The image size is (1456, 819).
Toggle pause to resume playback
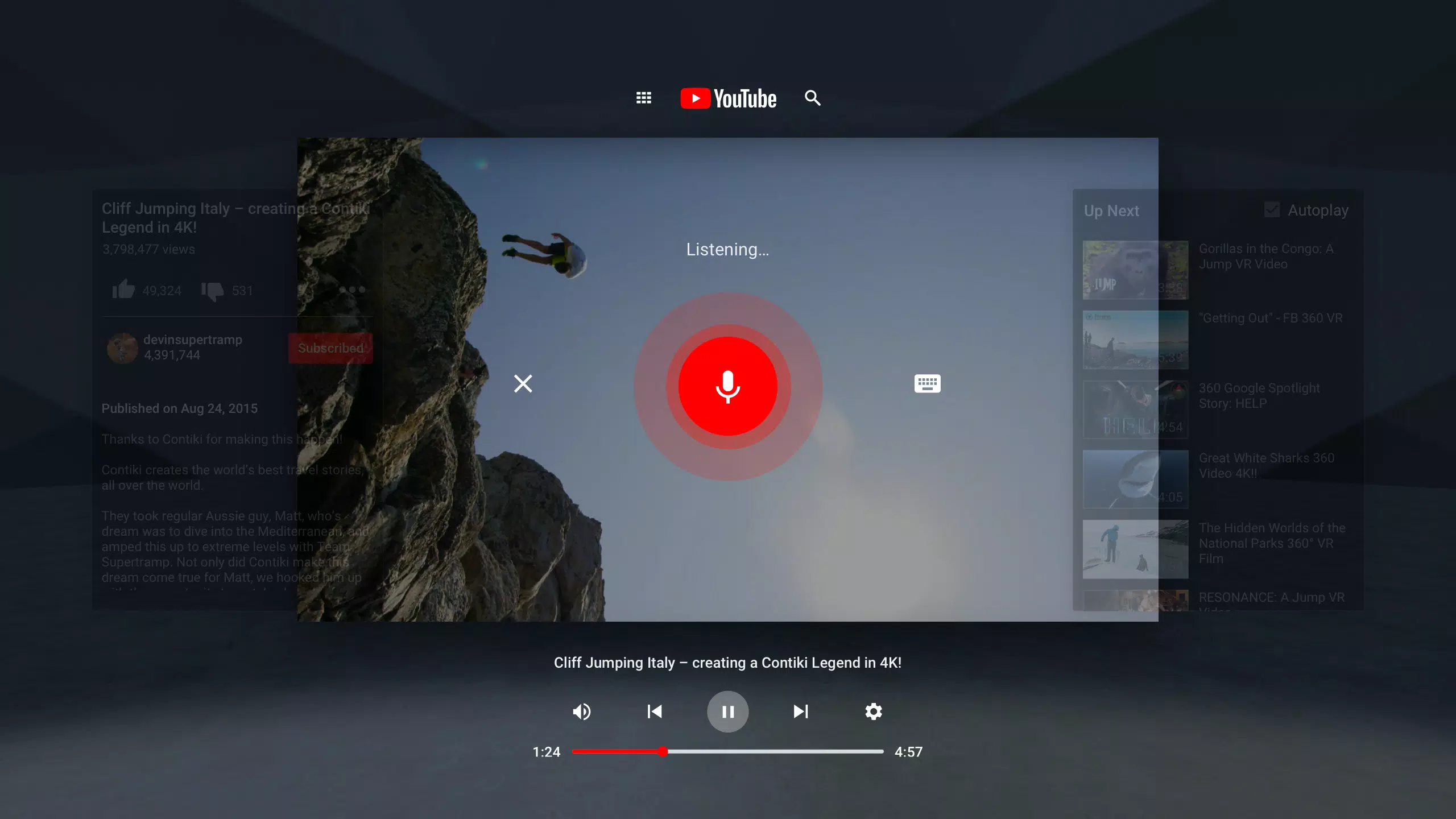[728, 711]
